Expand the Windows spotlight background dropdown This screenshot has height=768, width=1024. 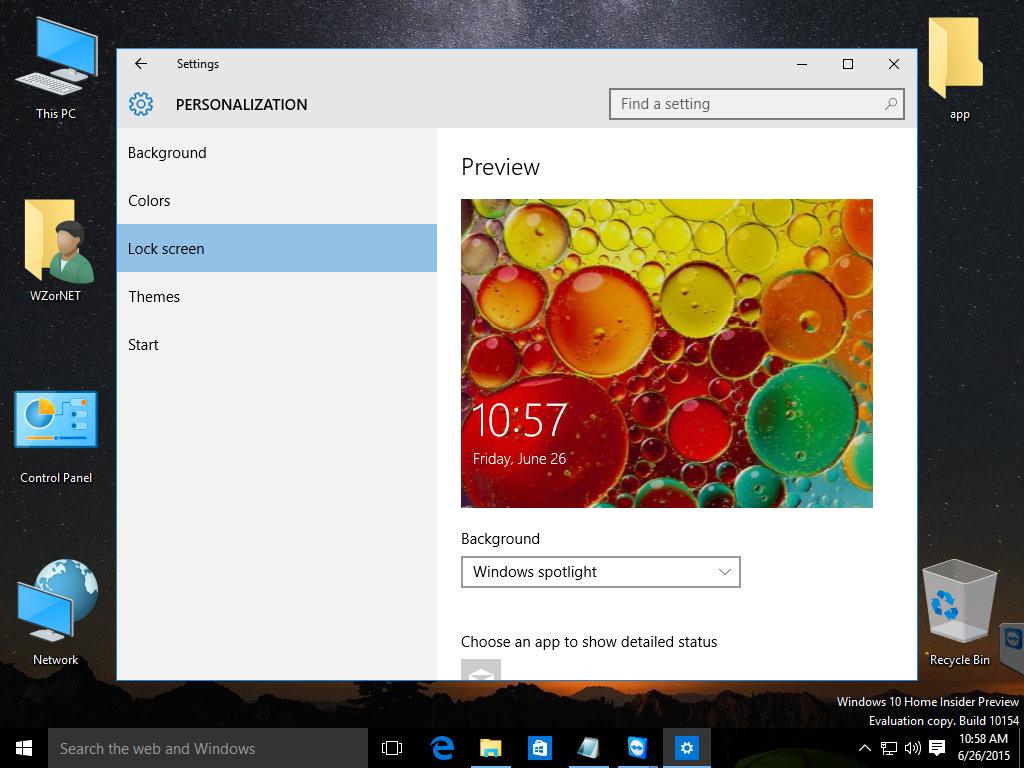600,572
